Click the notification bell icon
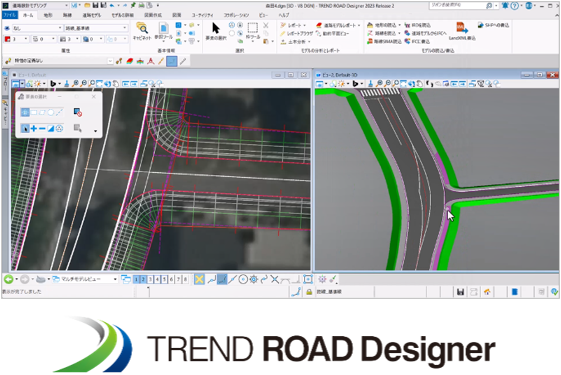The image size is (561, 375). point(505,6)
